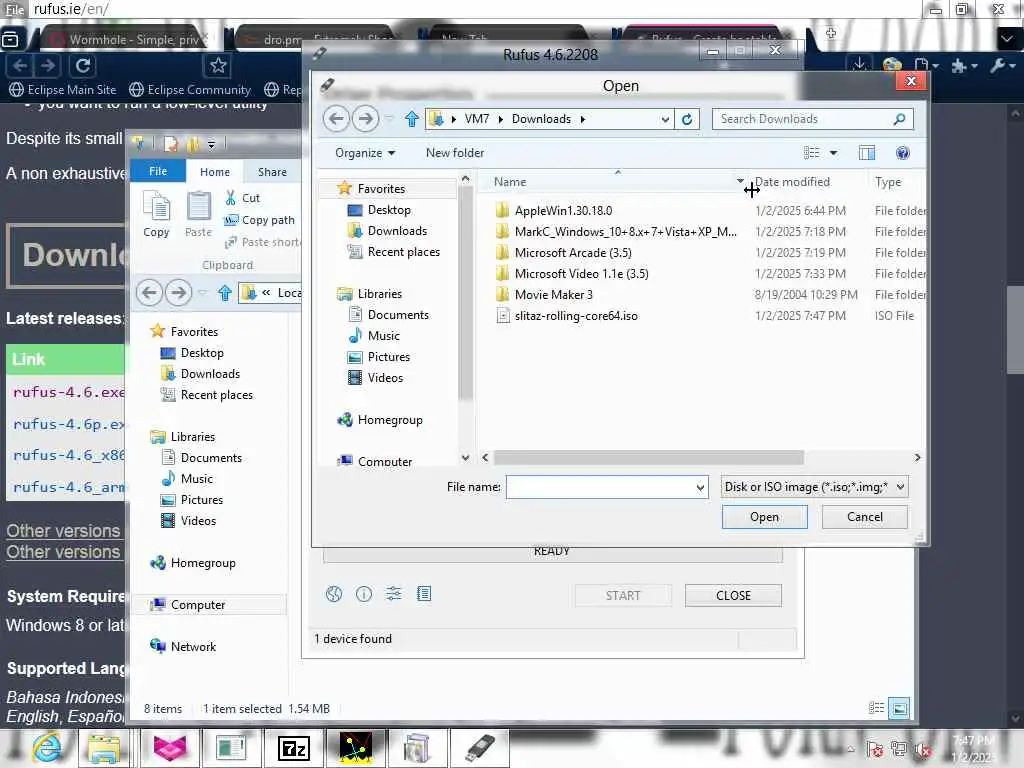1024x768 pixels.
Task: Select Microsoft Video 1.1e (3.5) folder
Action: pyautogui.click(x=581, y=274)
